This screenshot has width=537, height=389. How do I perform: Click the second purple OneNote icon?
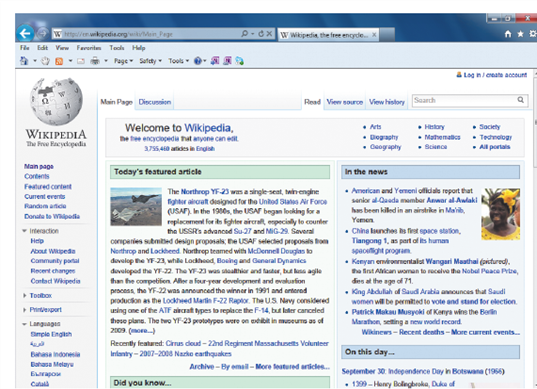coord(227,61)
